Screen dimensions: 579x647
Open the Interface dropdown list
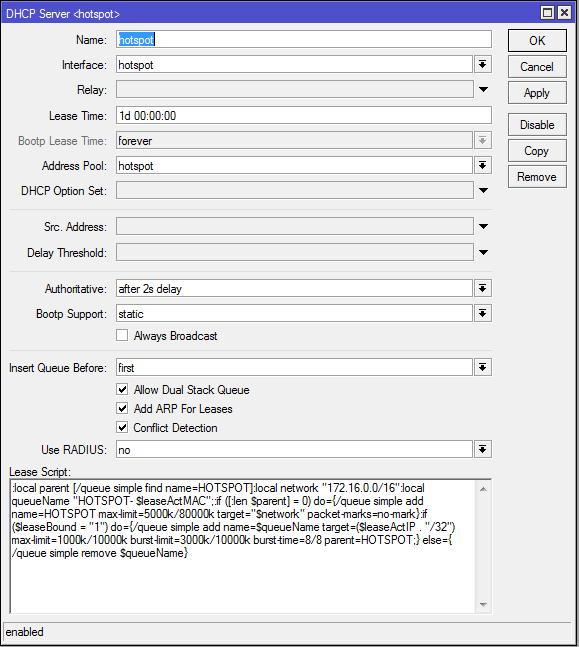pyautogui.click(x=482, y=65)
